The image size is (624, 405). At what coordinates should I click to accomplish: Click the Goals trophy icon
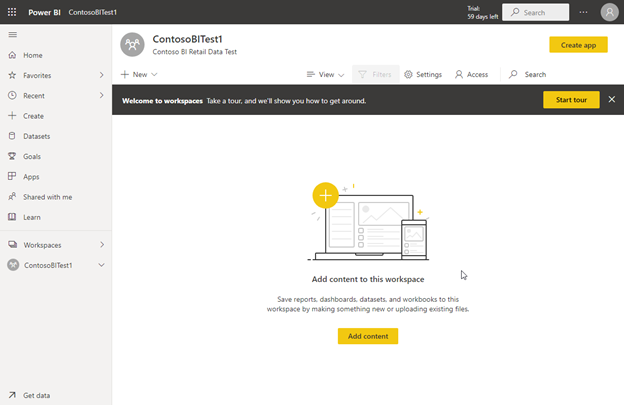coord(12,156)
